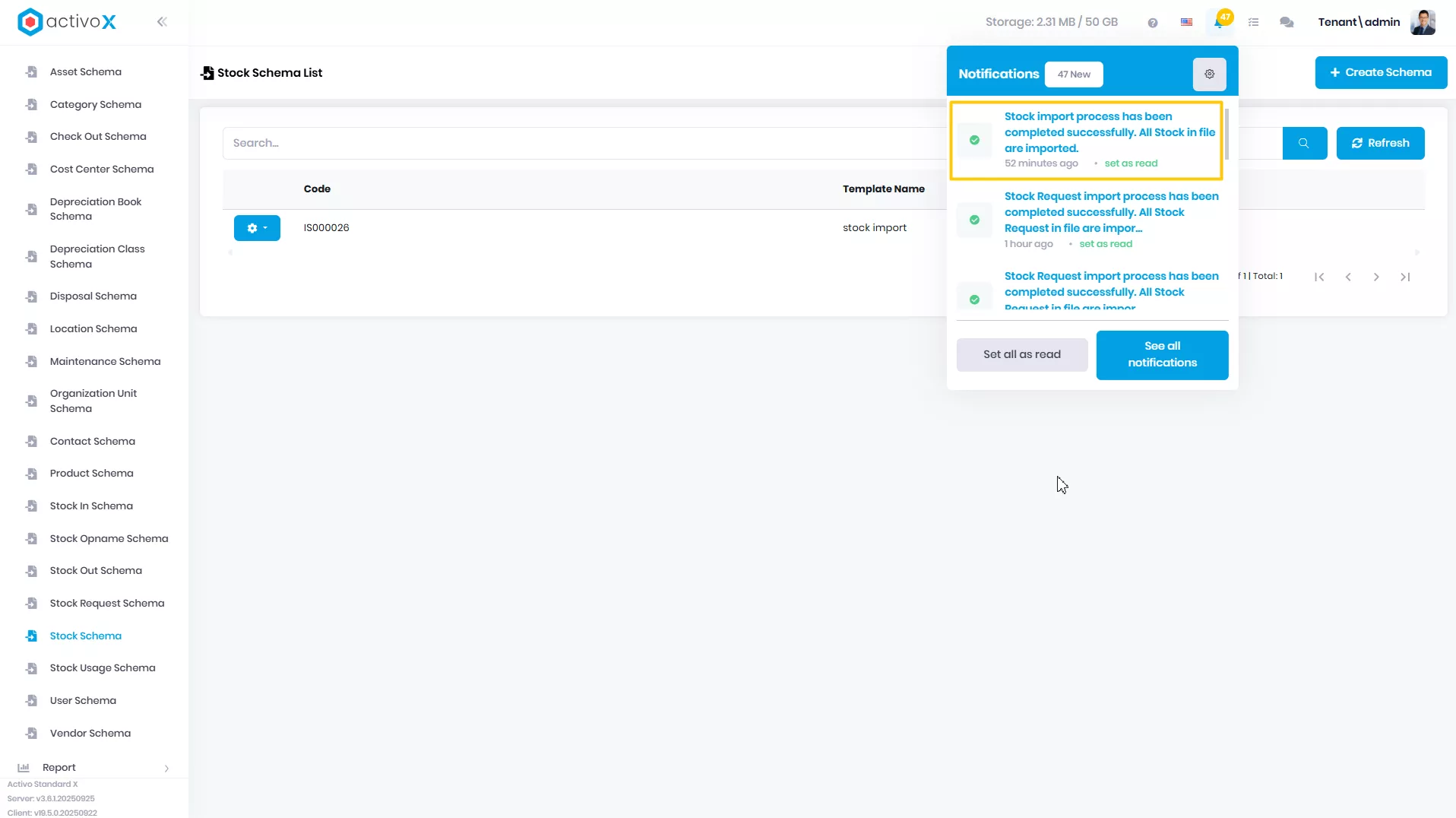Click the Stock In Schema sidebar icon

coord(31,506)
